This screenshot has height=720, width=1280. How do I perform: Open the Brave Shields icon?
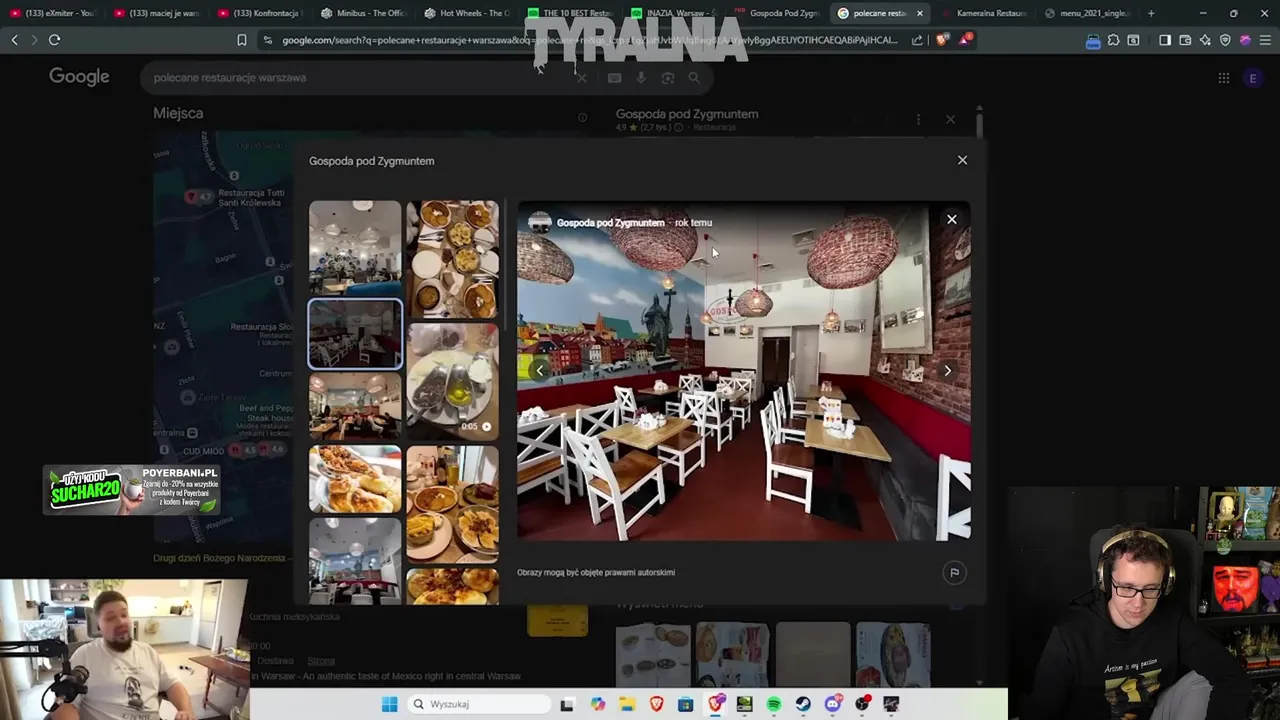point(942,40)
